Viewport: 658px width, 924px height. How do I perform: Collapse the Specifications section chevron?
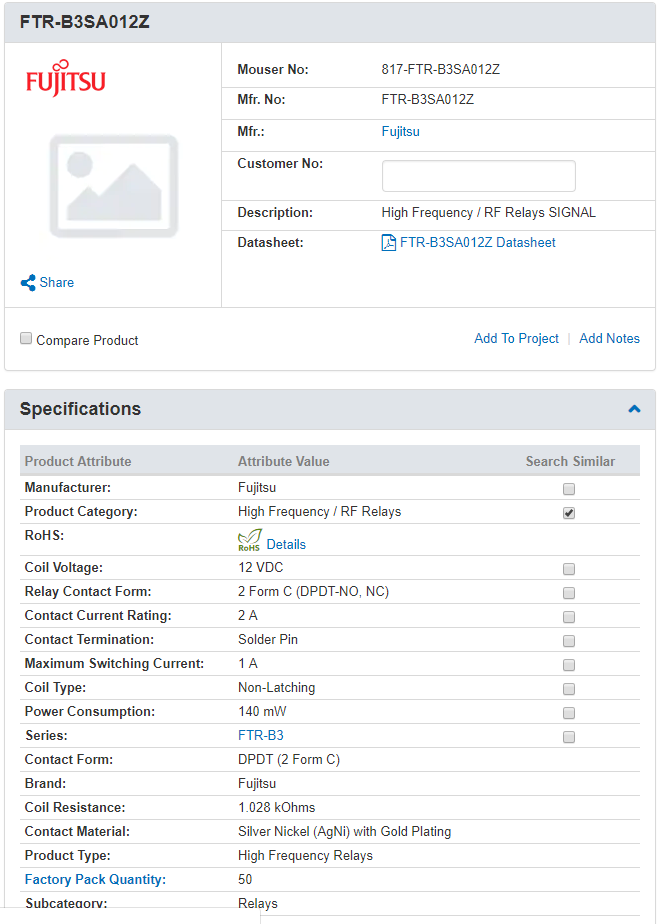point(634,409)
